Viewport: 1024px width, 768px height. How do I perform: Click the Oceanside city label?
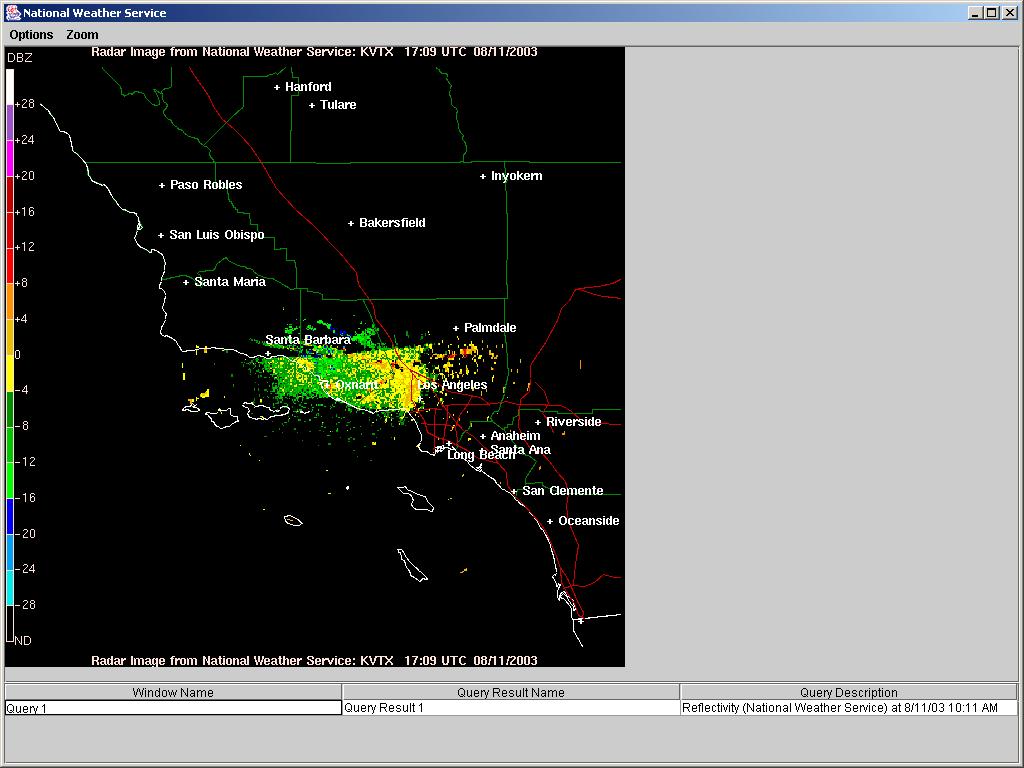tap(588, 520)
